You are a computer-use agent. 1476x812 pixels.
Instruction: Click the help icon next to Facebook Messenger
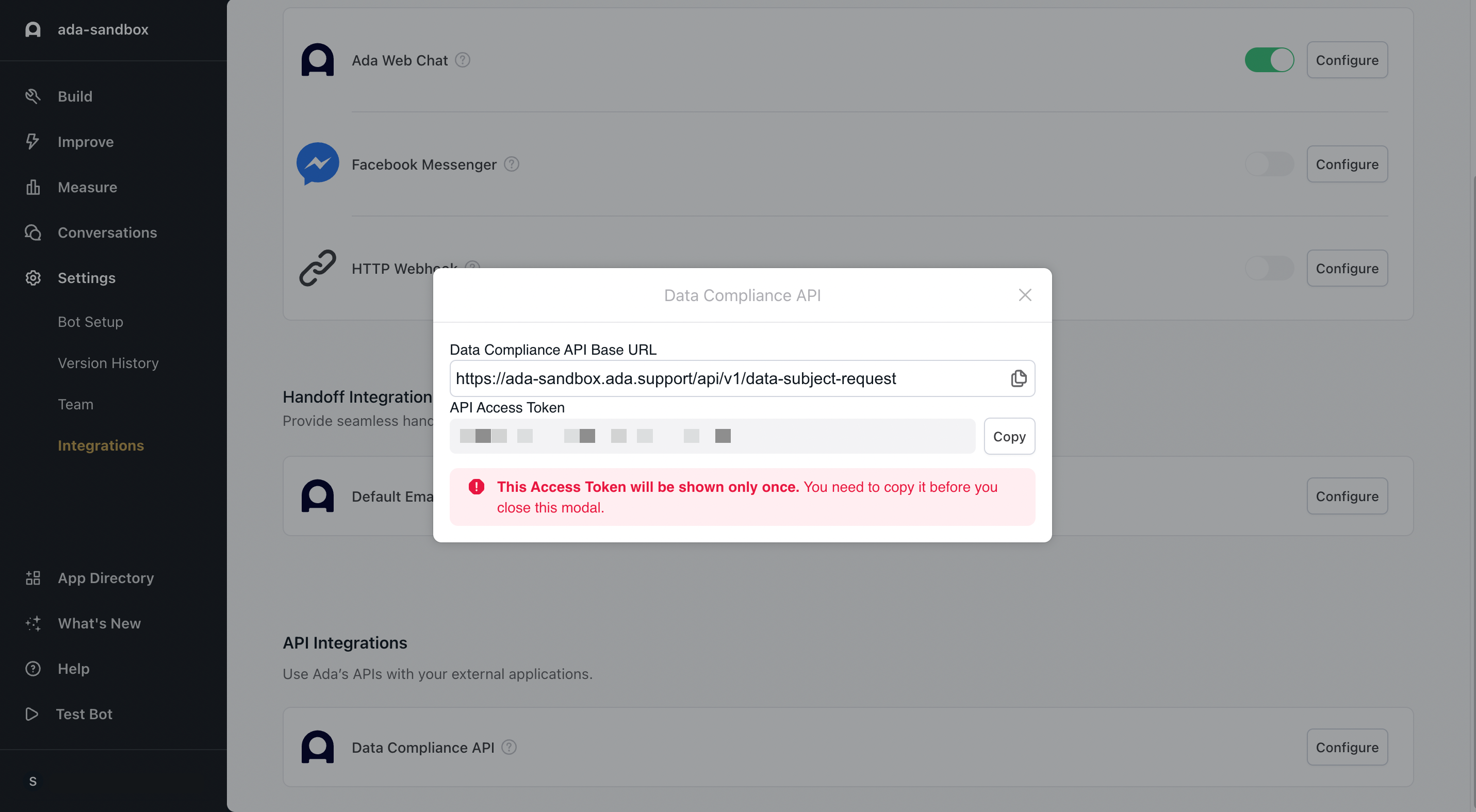tap(511, 164)
